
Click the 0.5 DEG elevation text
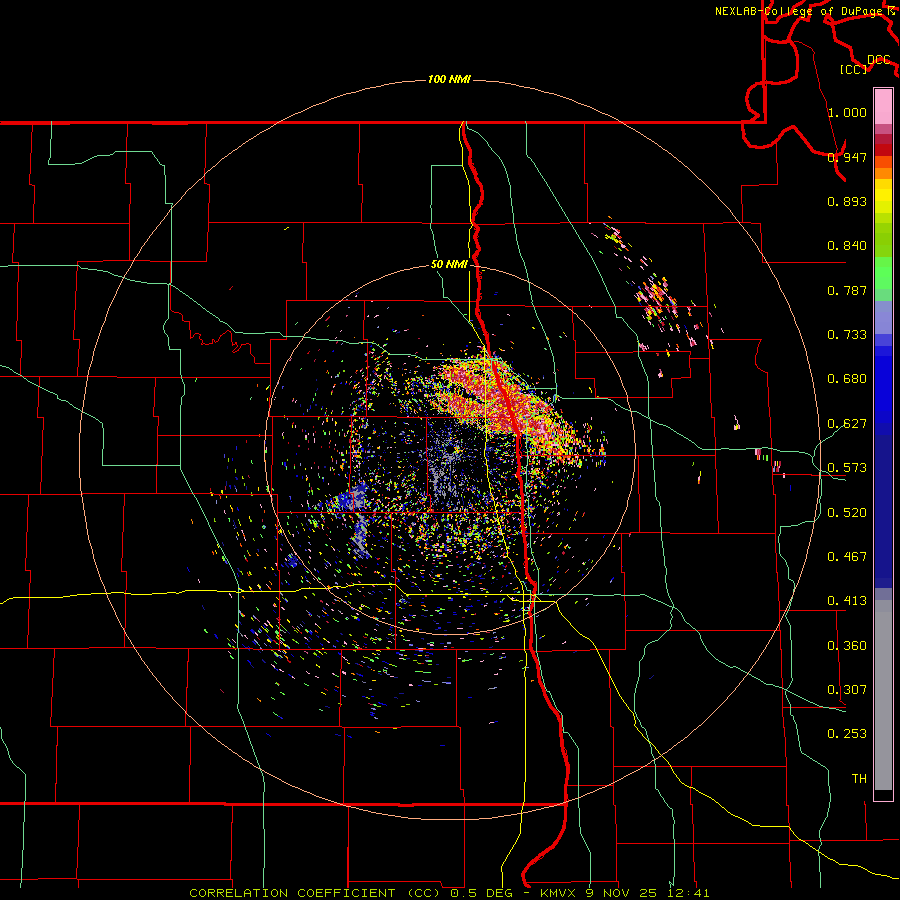[481, 893]
